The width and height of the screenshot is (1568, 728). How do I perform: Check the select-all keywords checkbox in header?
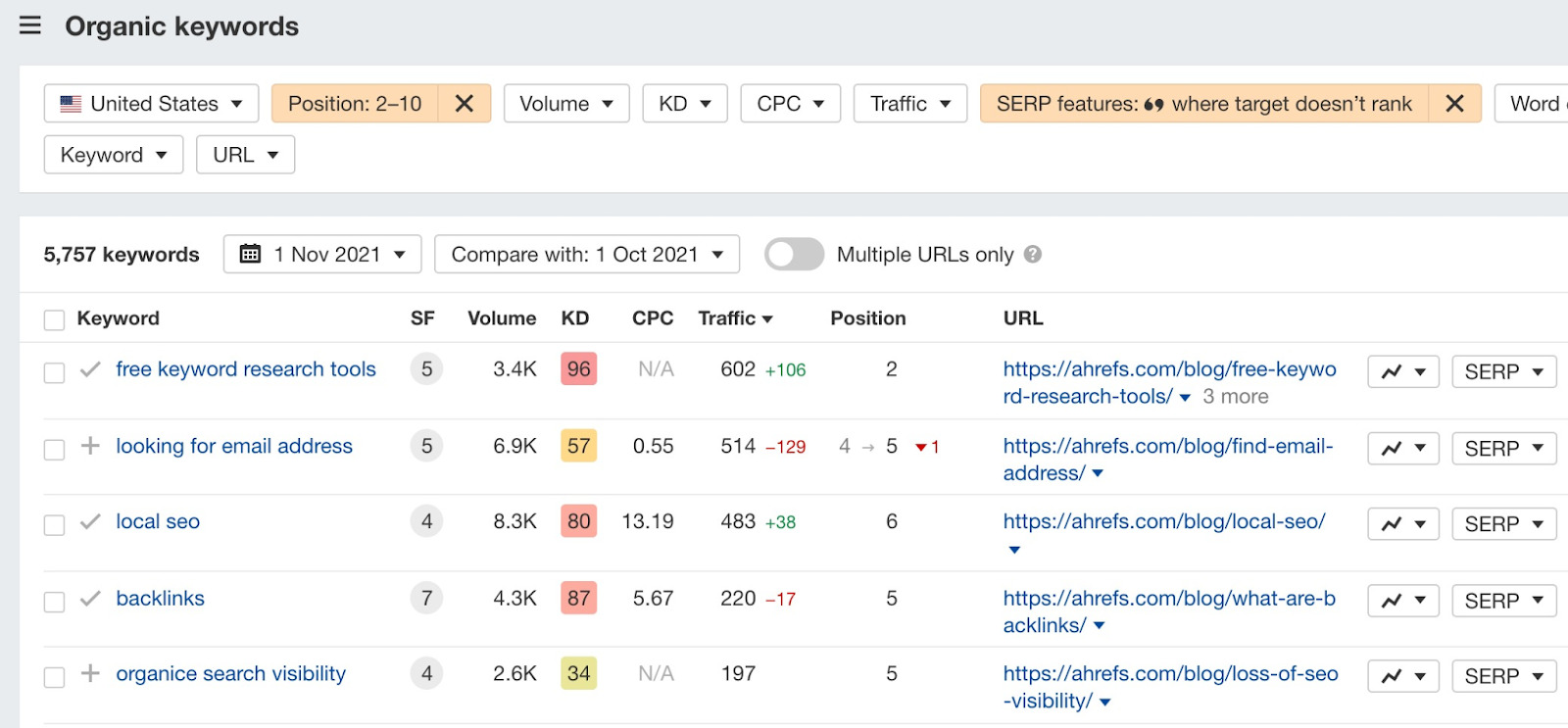pyautogui.click(x=55, y=320)
